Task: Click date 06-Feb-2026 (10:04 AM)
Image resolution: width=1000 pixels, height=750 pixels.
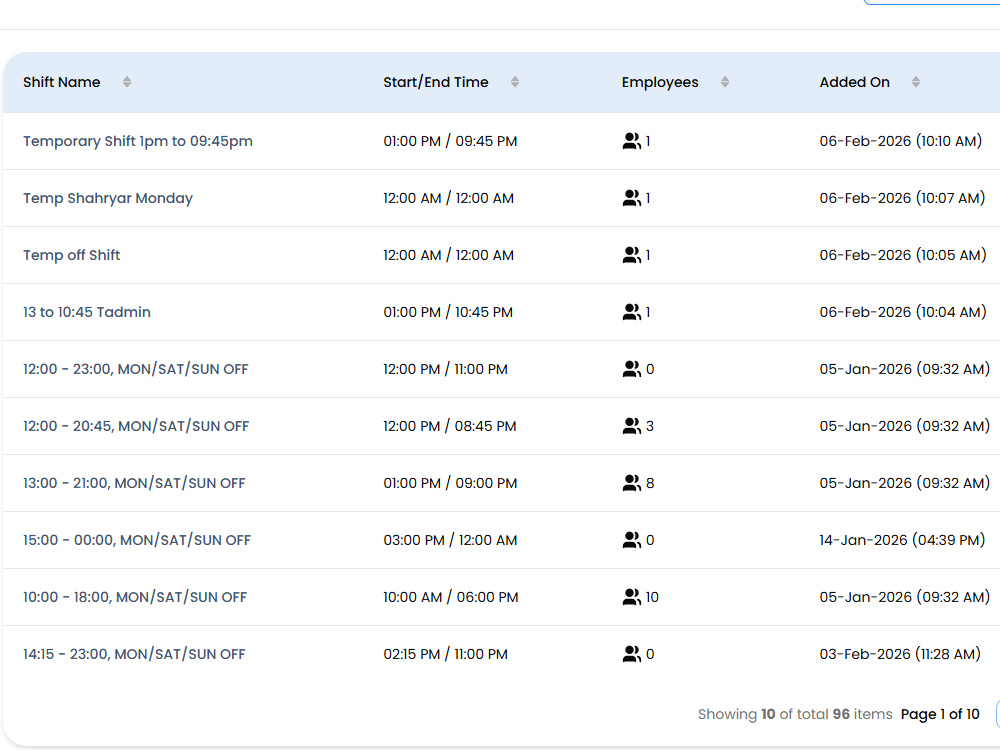Action: (903, 312)
